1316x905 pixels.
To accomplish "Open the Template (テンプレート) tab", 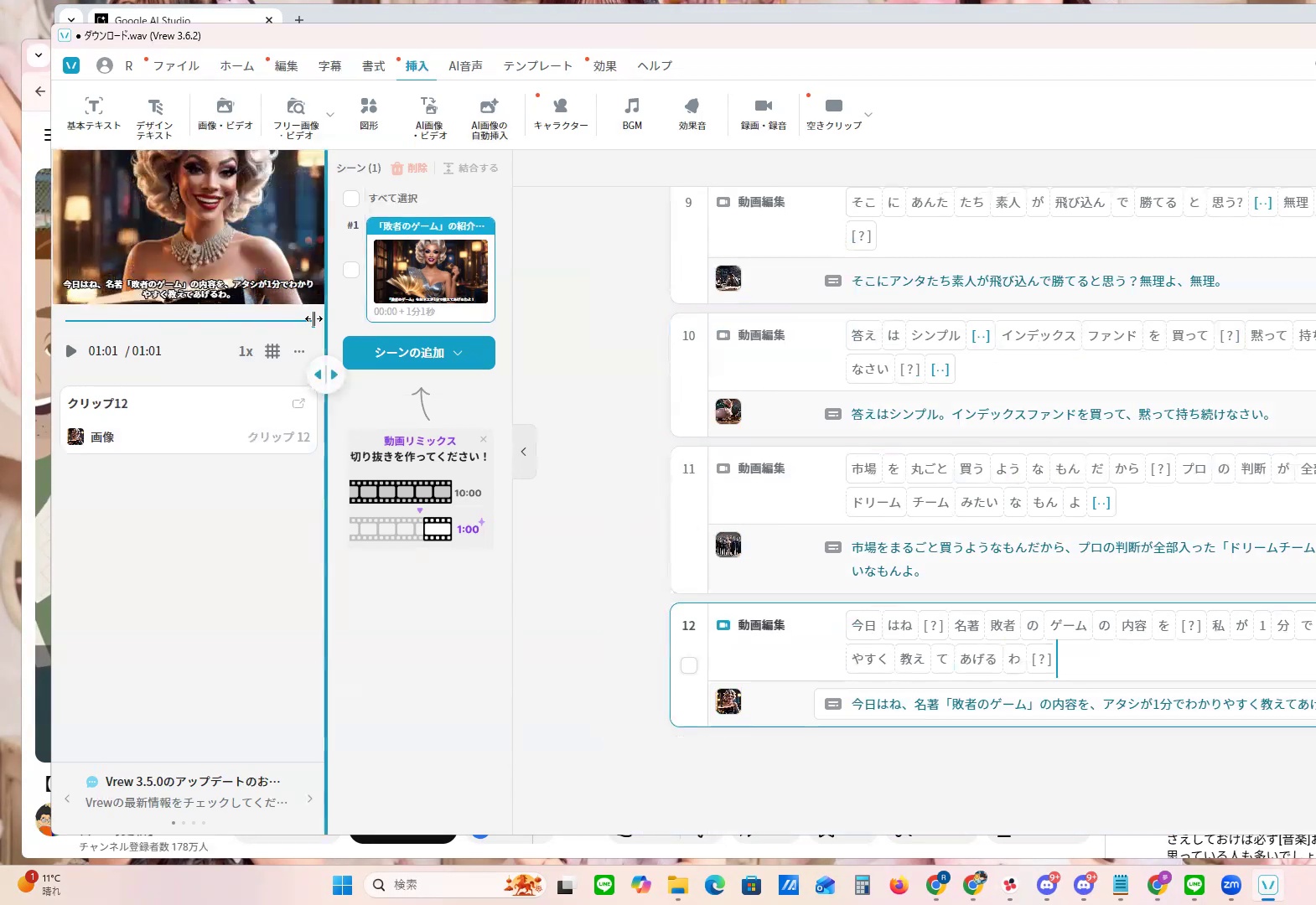I will pyautogui.click(x=537, y=65).
